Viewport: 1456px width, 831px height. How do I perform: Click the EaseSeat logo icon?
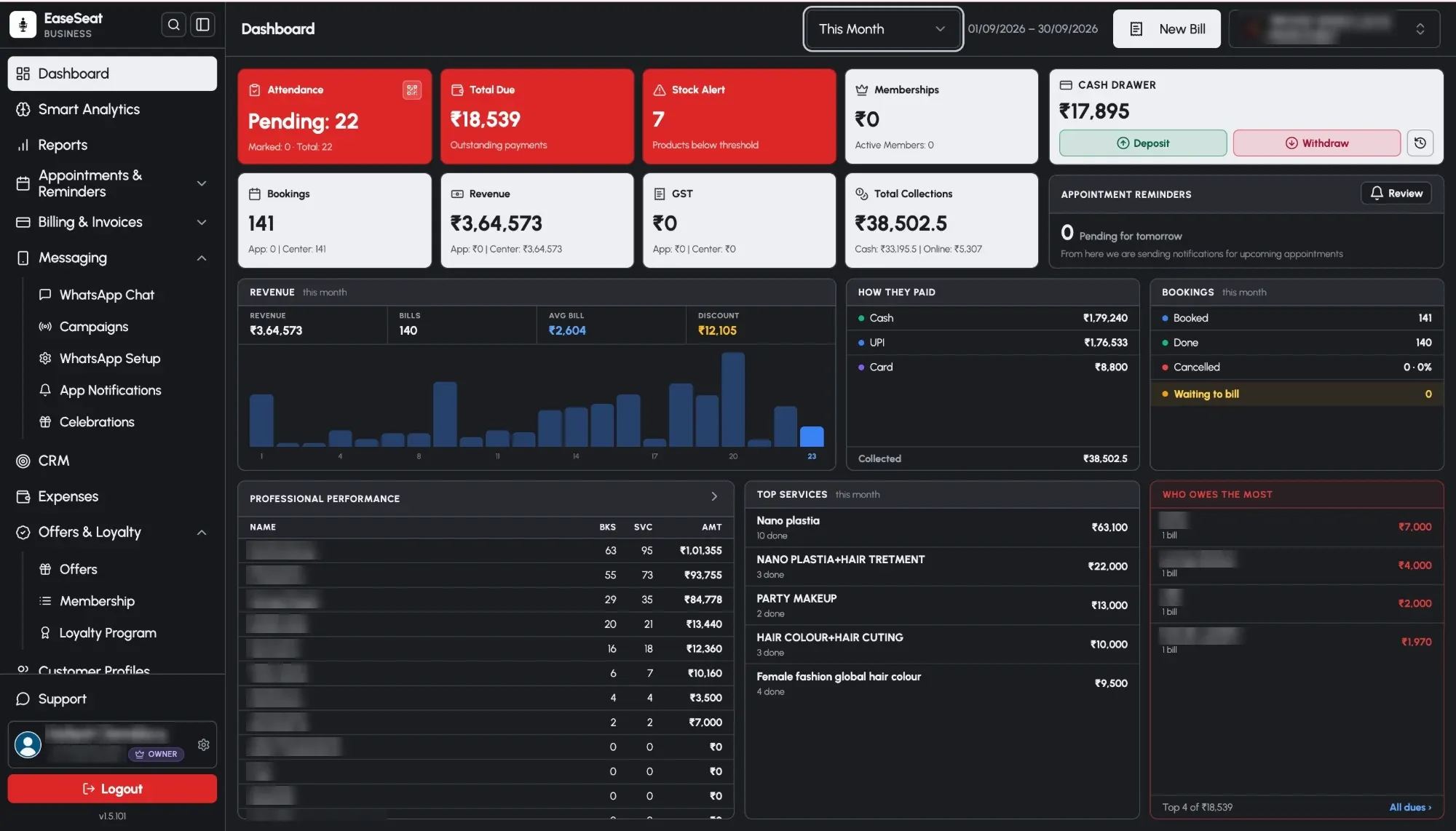pos(23,25)
